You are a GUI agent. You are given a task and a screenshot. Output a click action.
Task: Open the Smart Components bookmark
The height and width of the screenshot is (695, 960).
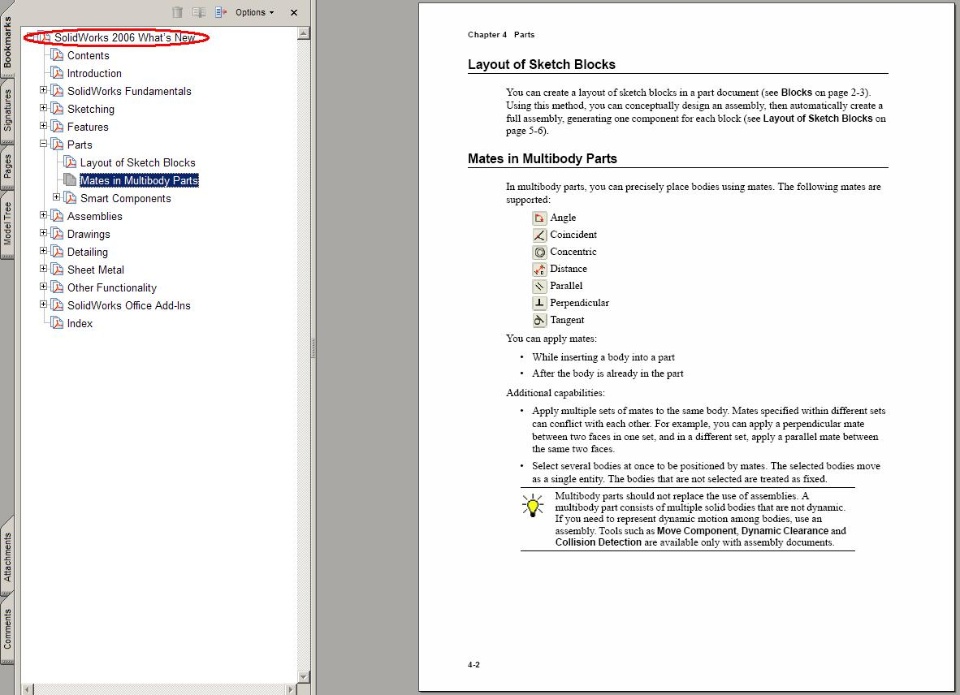(126, 198)
